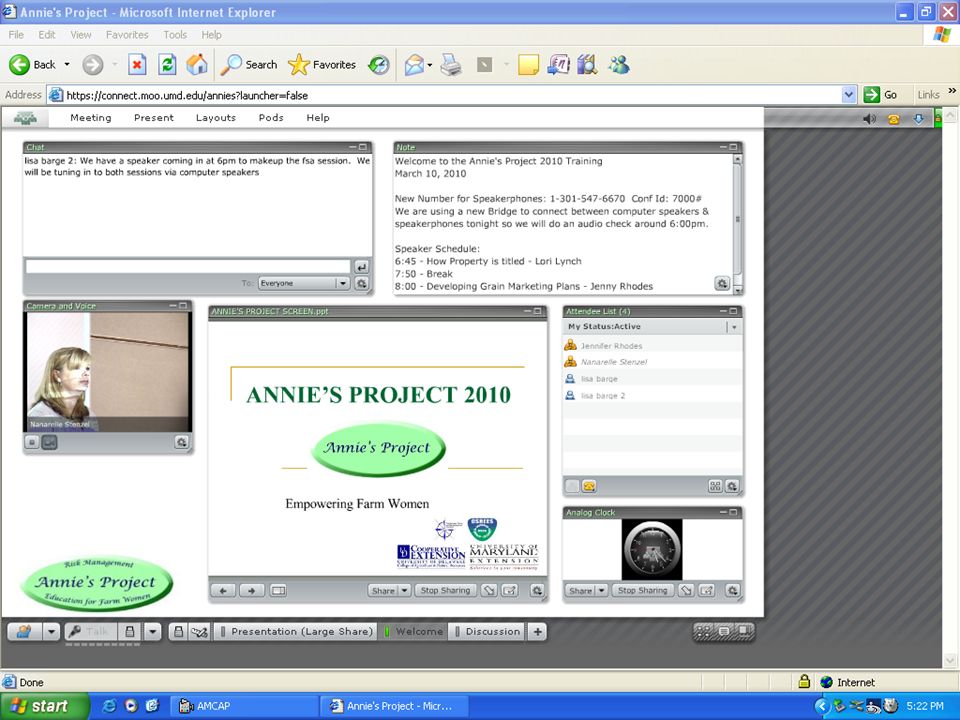
Task: Refresh the page in Internet Explorer
Action: (x=167, y=64)
